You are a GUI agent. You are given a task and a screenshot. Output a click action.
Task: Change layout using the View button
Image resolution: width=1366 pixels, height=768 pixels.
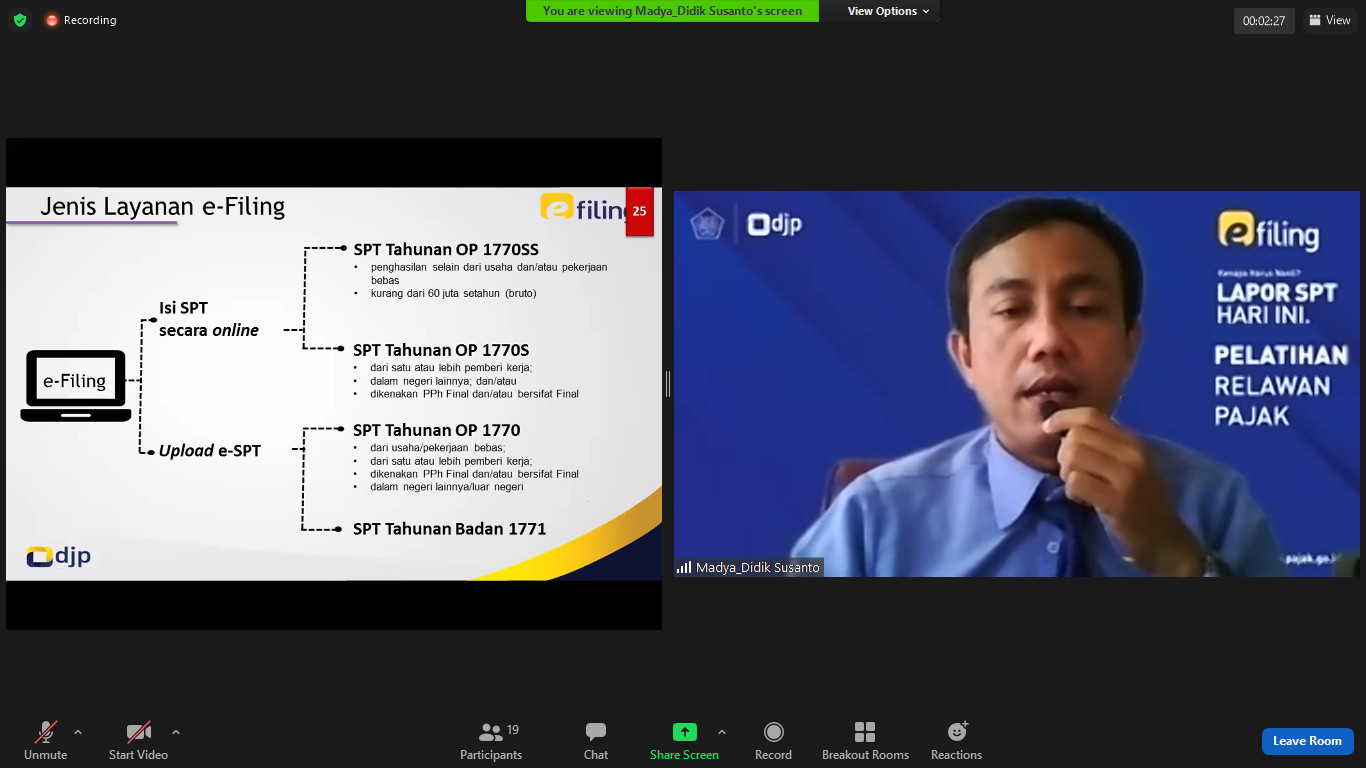[x=1329, y=20]
